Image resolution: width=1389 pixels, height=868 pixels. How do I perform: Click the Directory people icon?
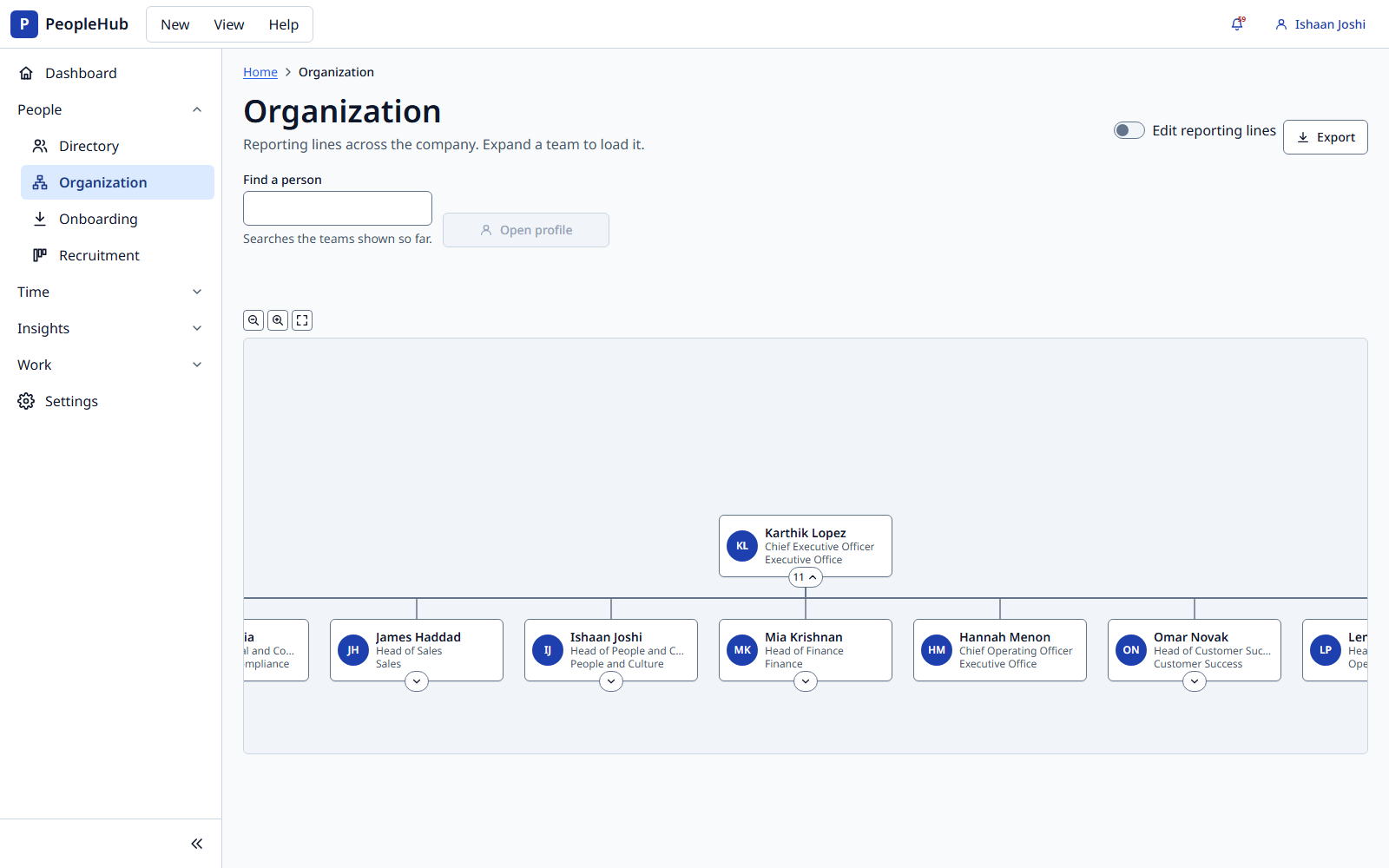(x=40, y=146)
